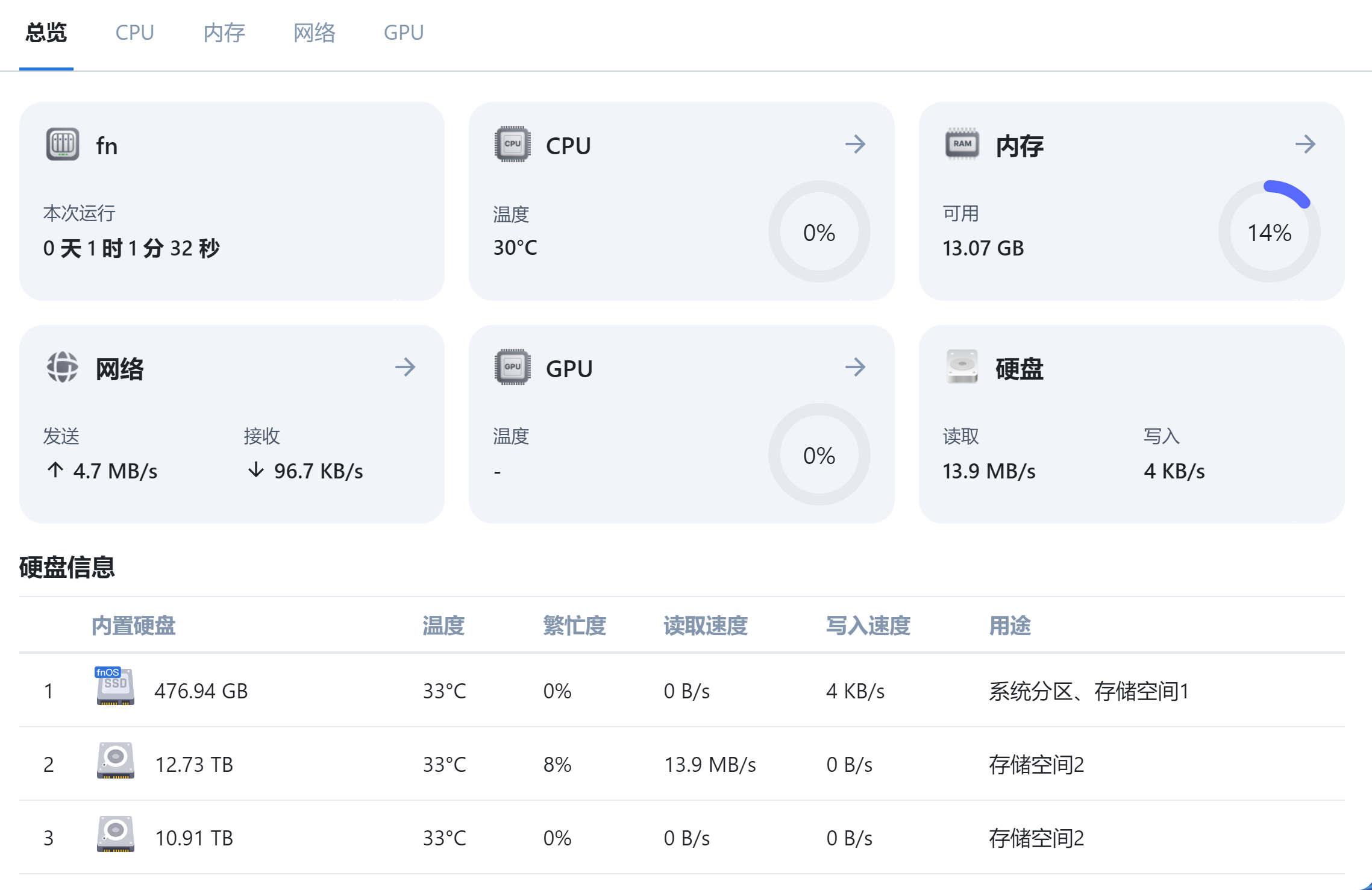Image resolution: width=1372 pixels, height=890 pixels.
Task: Click the CPU 0% usage ring
Action: (819, 232)
